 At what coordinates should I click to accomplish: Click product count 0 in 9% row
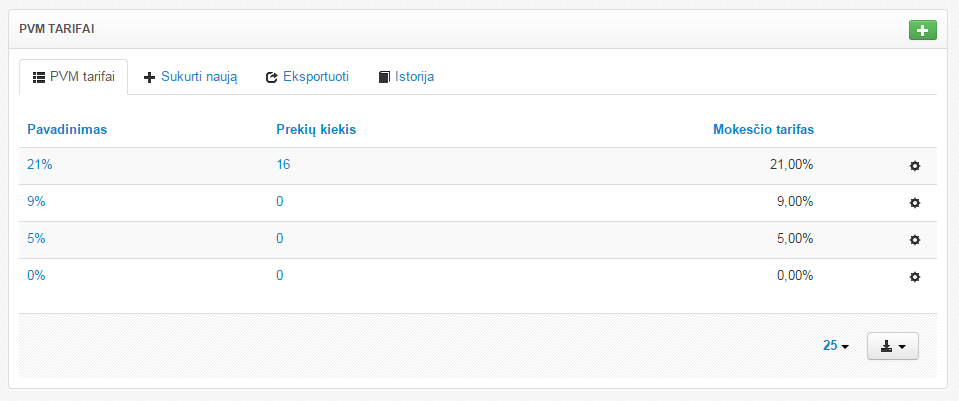click(280, 202)
